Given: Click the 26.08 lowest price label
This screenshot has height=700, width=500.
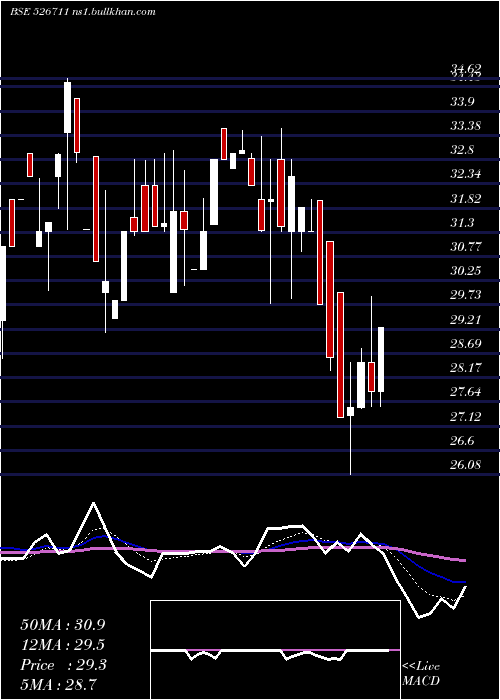Looking at the screenshot, I should pos(466,465).
